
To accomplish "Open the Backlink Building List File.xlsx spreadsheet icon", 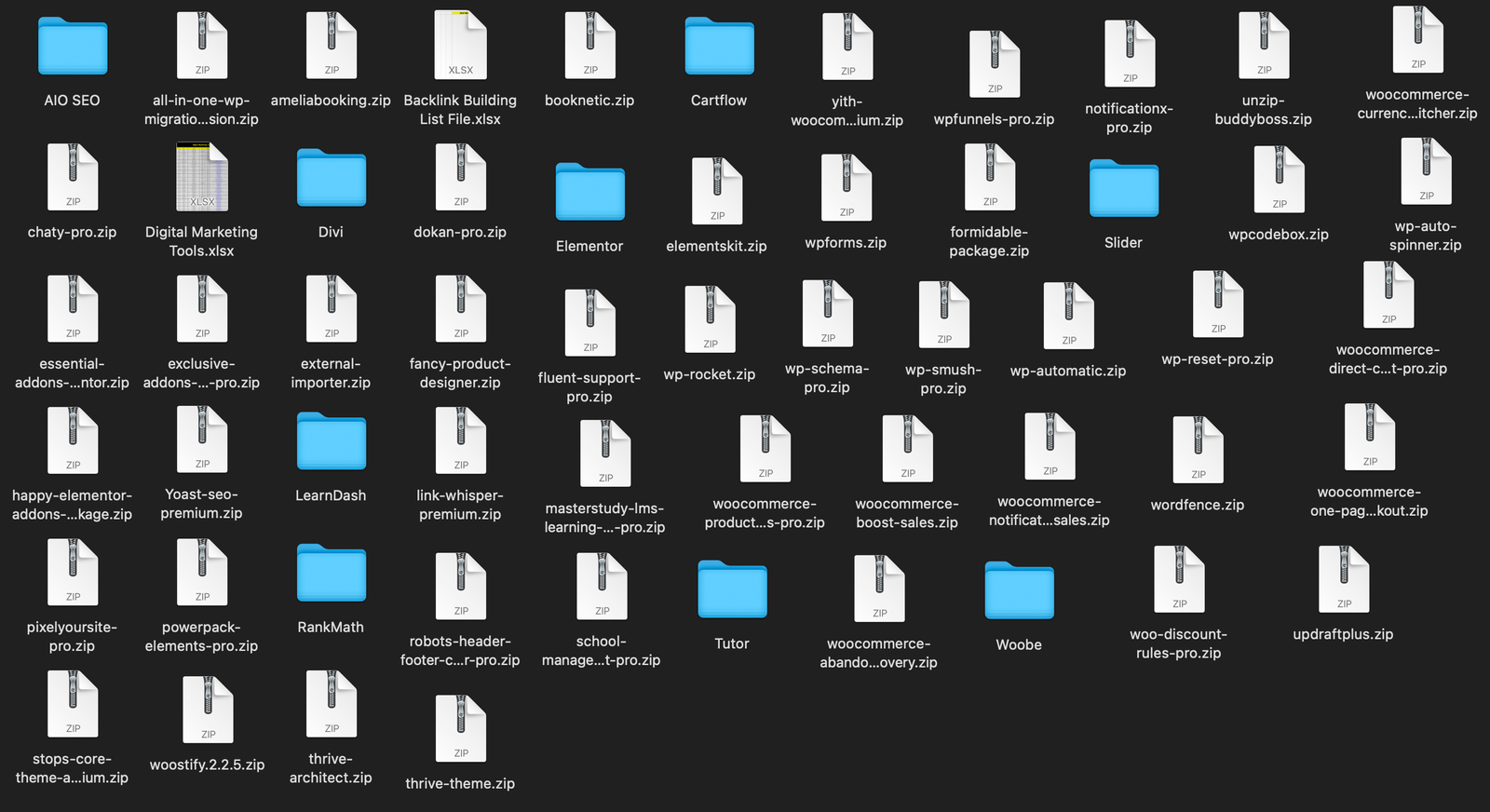I will pos(461,45).
